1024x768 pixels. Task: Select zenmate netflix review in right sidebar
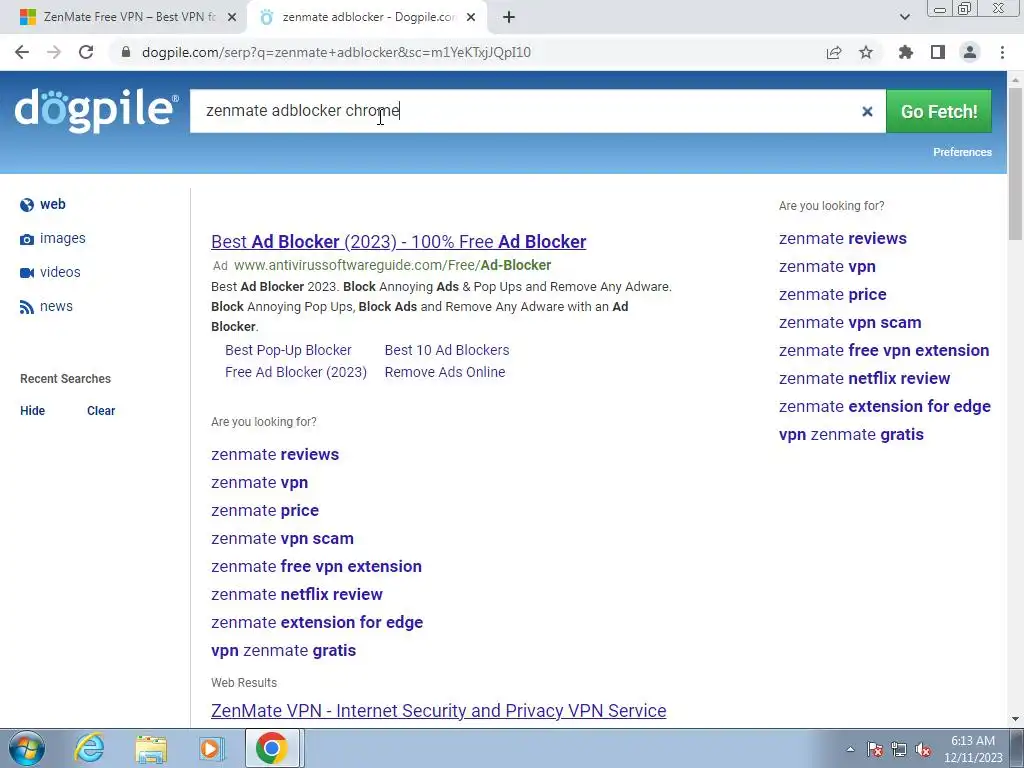click(865, 379)
